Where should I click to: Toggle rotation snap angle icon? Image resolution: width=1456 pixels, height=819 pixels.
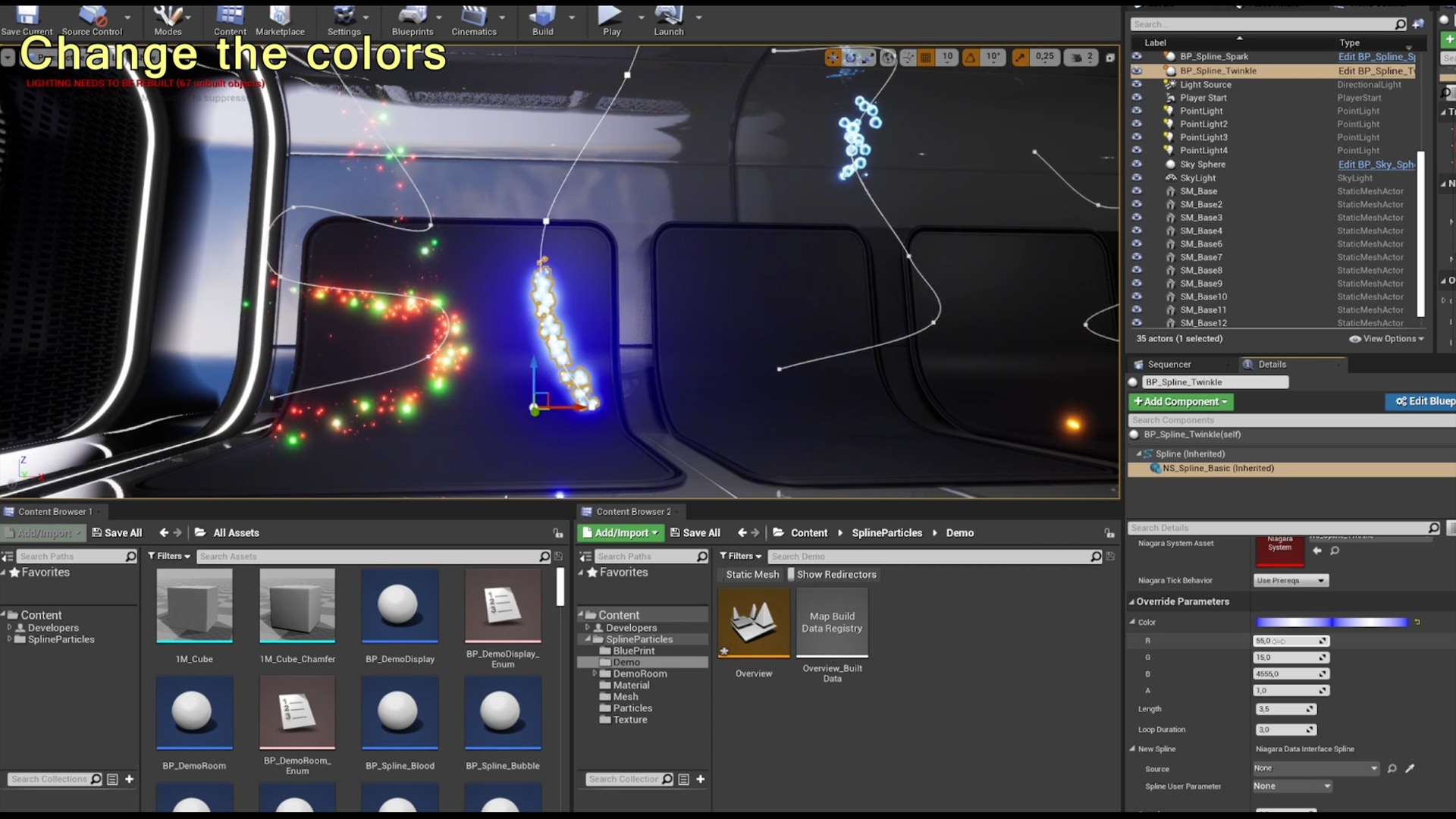tap(971, 58)
